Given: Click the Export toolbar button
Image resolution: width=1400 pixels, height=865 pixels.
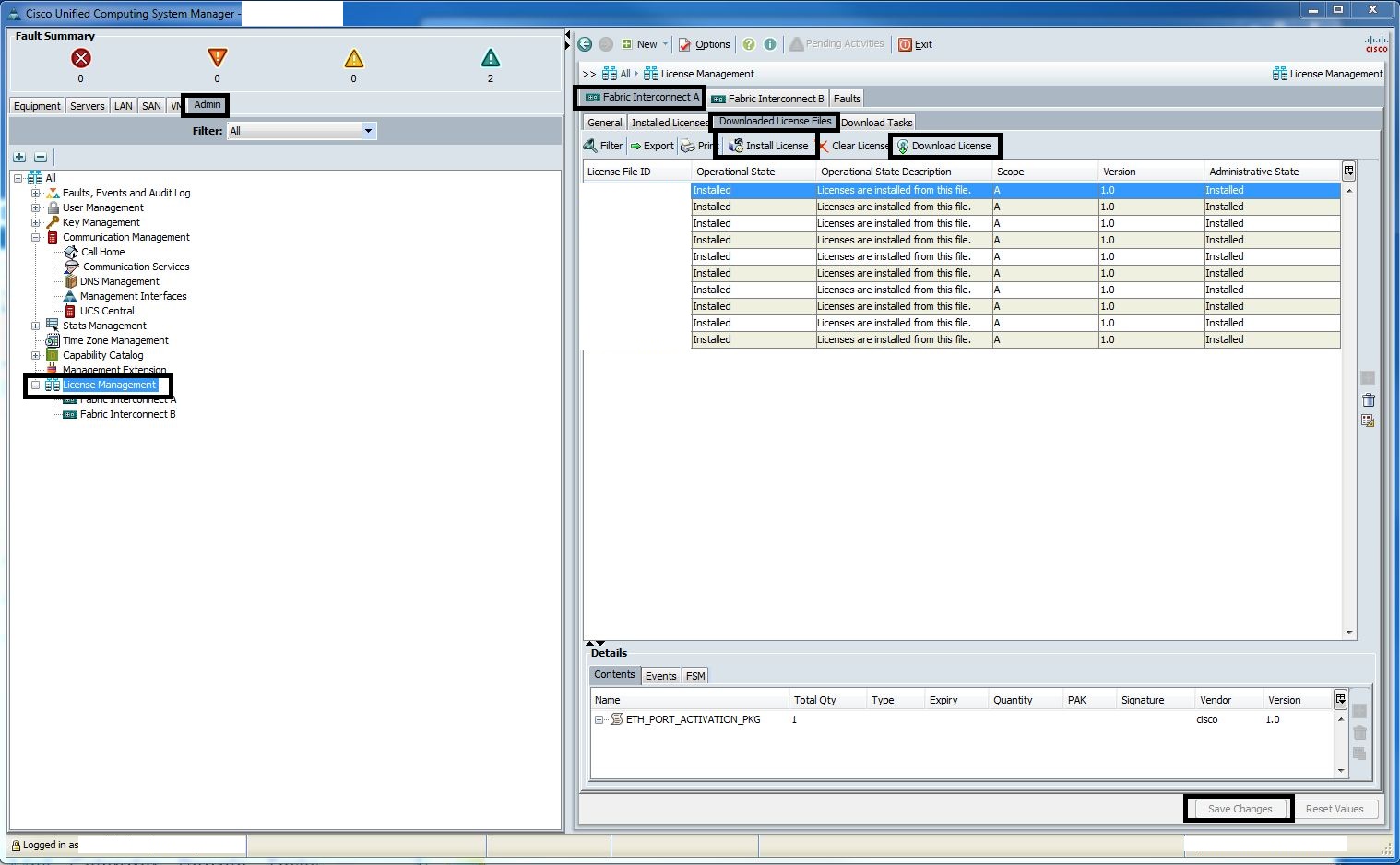Looking at the screenshot, I should click(652, 146).
